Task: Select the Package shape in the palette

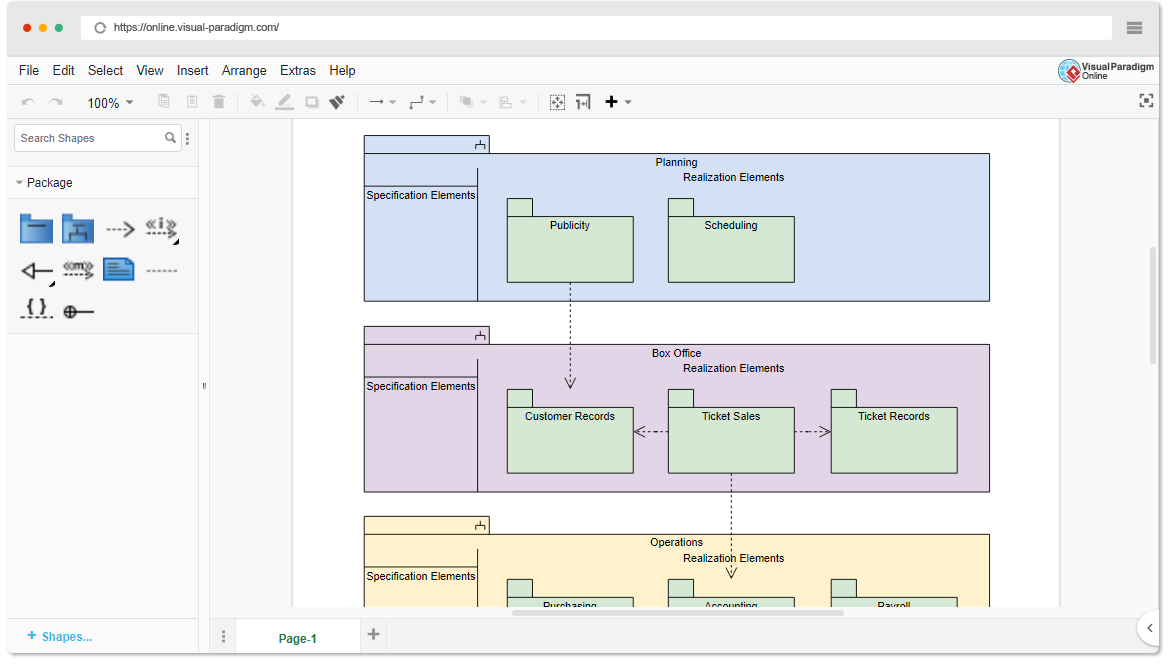Action: tap(36, 228)
